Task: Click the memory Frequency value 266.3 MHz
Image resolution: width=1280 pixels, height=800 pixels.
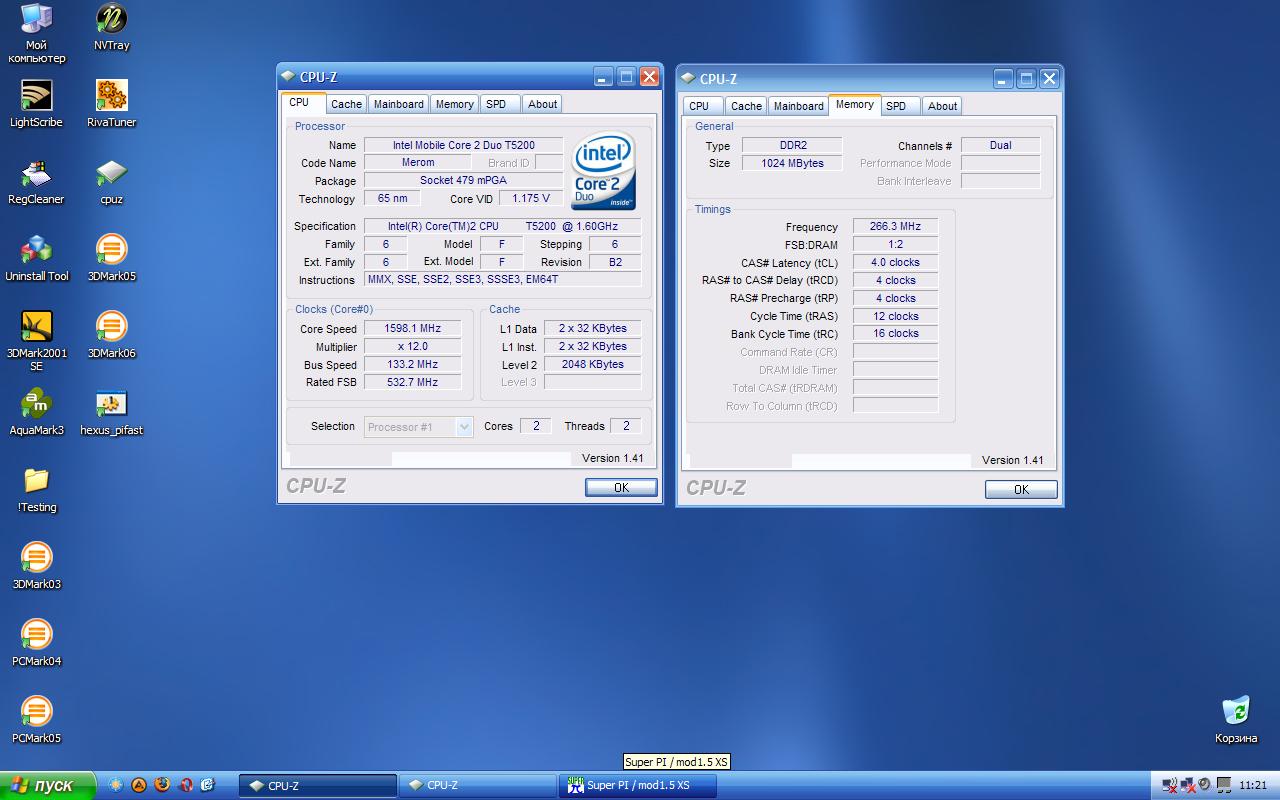Action: point(895,226)
